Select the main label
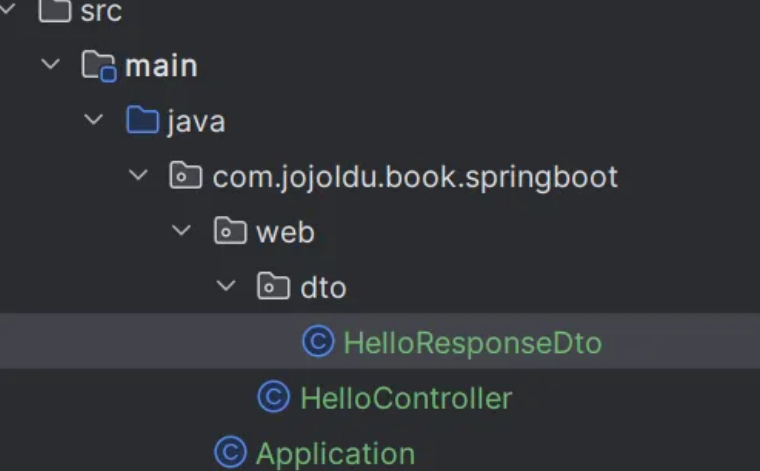Viewport: 760px width, 471px height. point(161,66)
